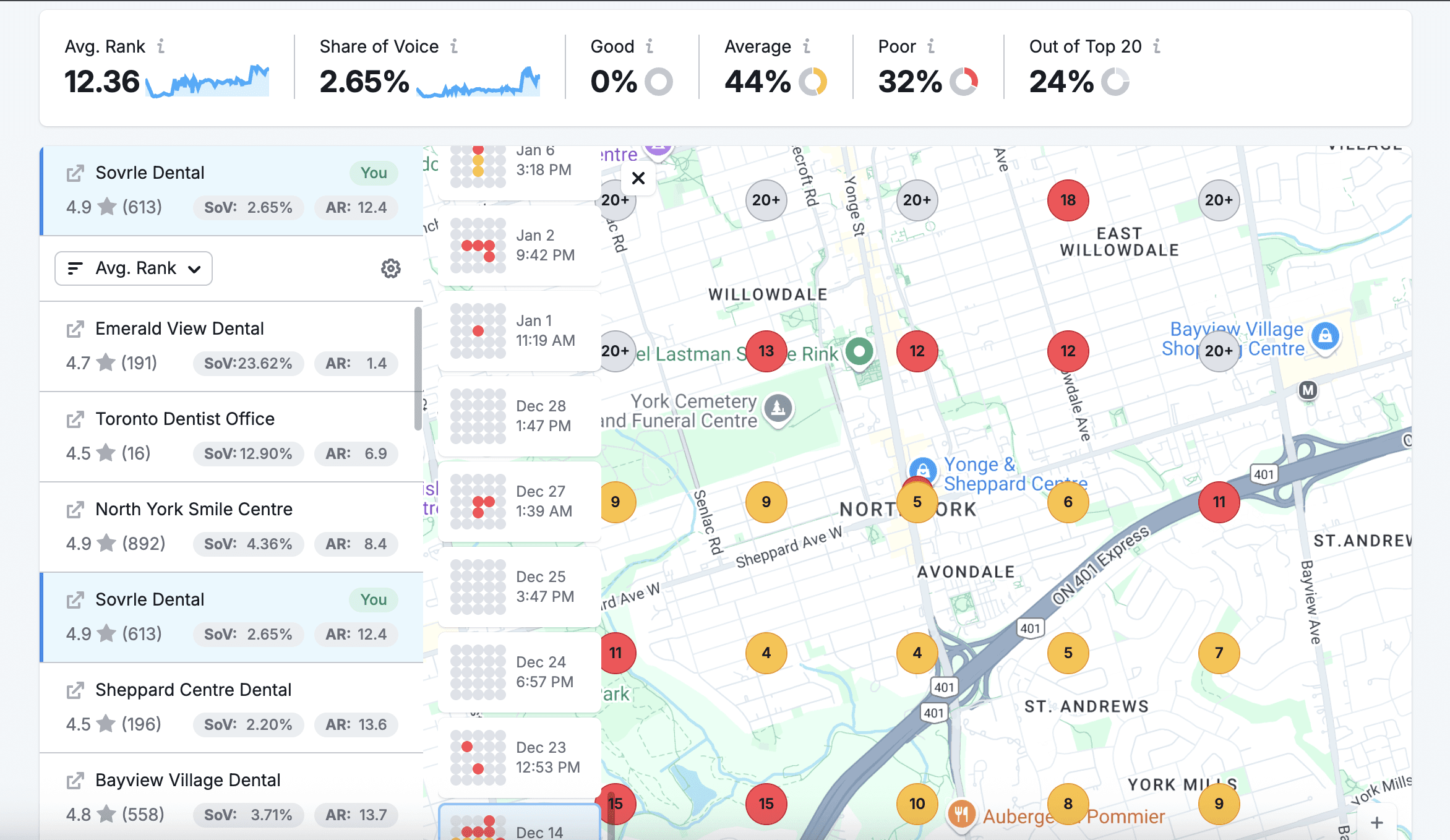Open grid settings with the gear icon
Image resolution: width=1450 pixels, height=840 pixels.
(x=391, y=268)
